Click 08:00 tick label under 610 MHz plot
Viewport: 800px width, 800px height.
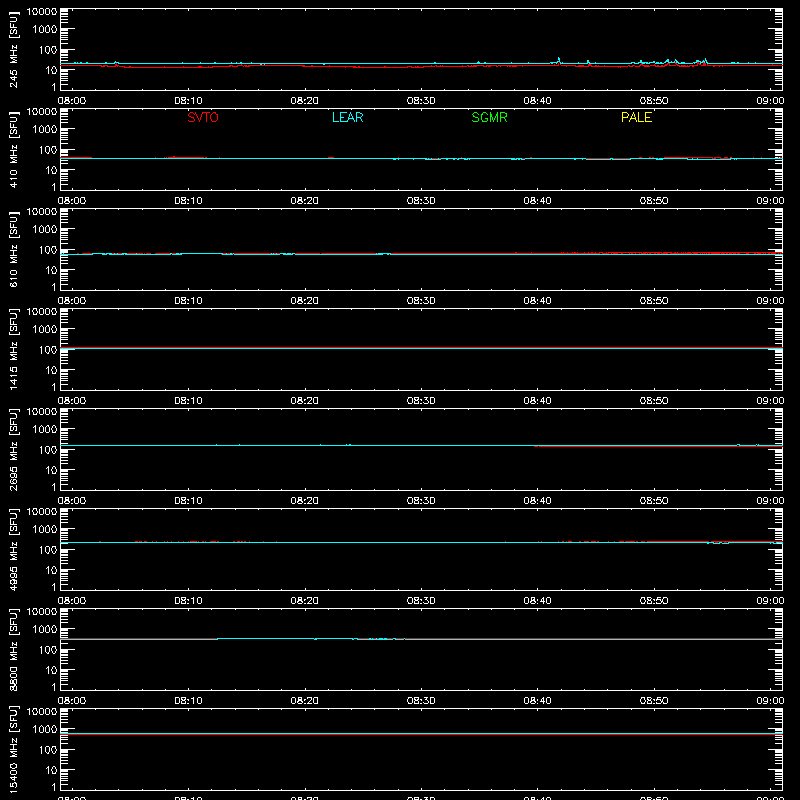coord(72,301)
